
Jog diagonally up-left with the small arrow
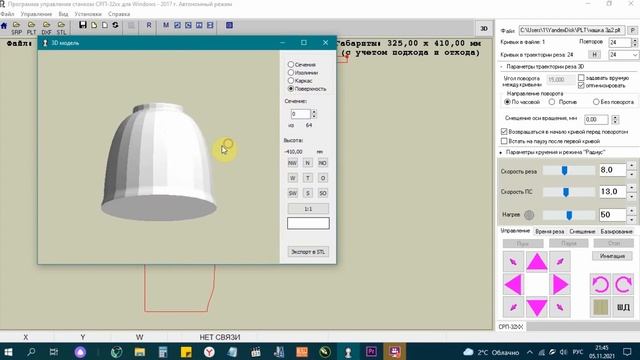(513, 261)
